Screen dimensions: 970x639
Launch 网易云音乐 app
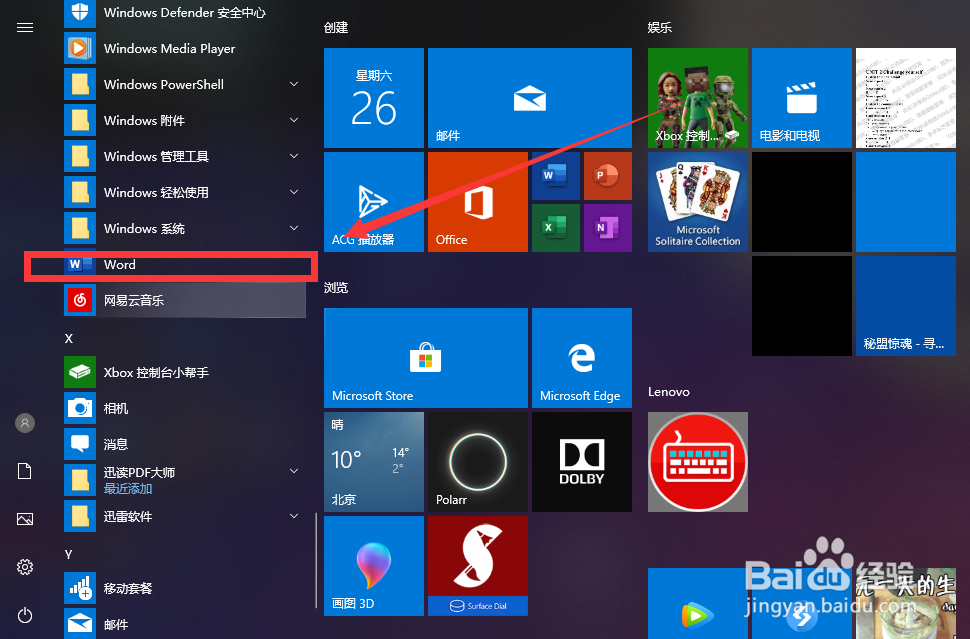(x=184, y=300)
